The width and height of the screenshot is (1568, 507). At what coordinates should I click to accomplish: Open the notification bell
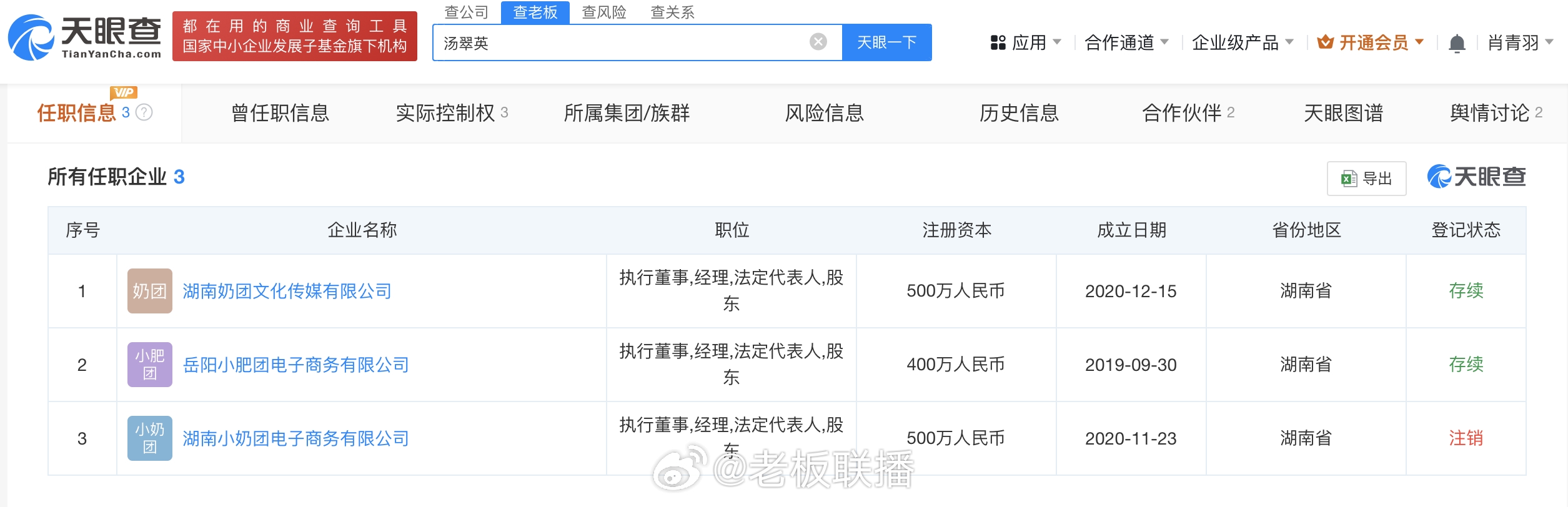click(x=1457, y=43)
